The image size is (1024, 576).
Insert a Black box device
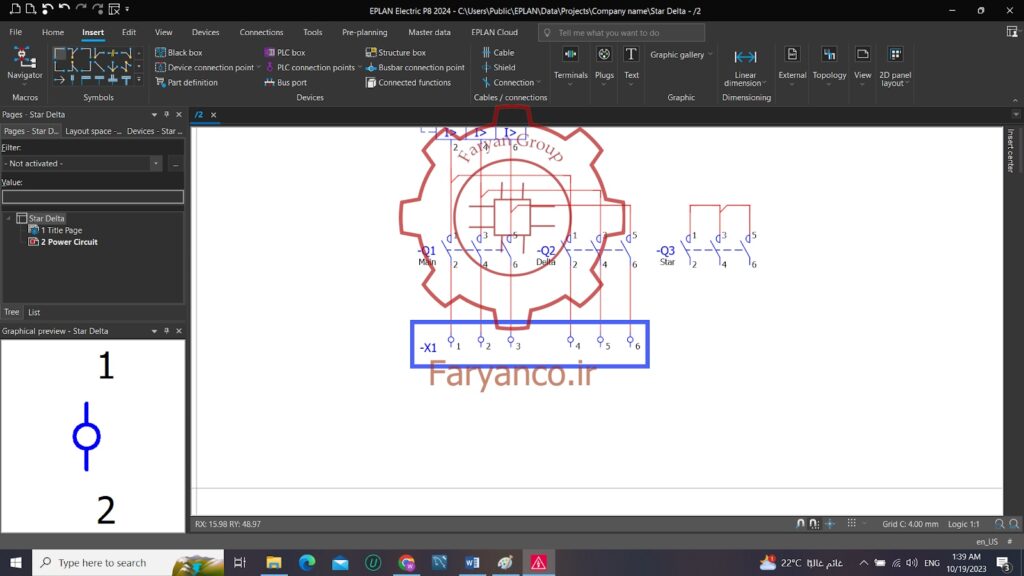(x=178, y=52)
